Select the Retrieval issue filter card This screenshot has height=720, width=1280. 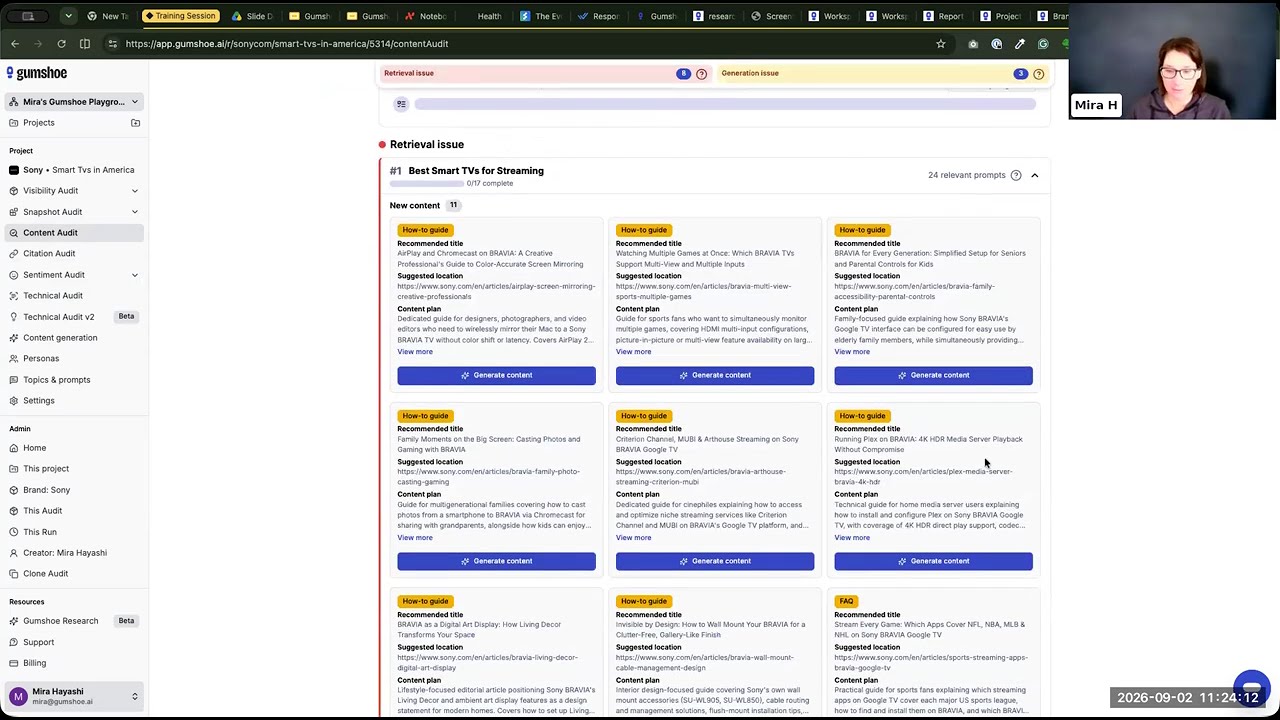(x=545, y=74)
